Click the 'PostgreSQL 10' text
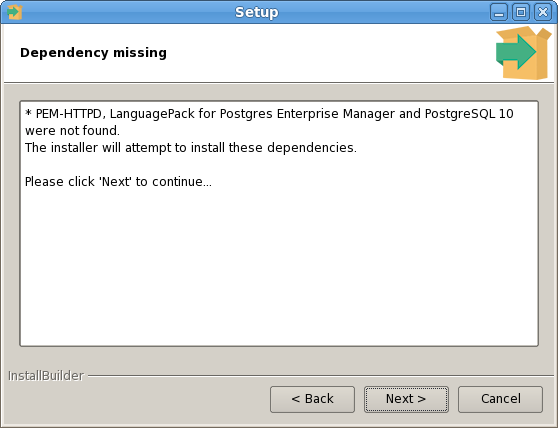Viewport: 558px width, 428px height. click(469, 114)
